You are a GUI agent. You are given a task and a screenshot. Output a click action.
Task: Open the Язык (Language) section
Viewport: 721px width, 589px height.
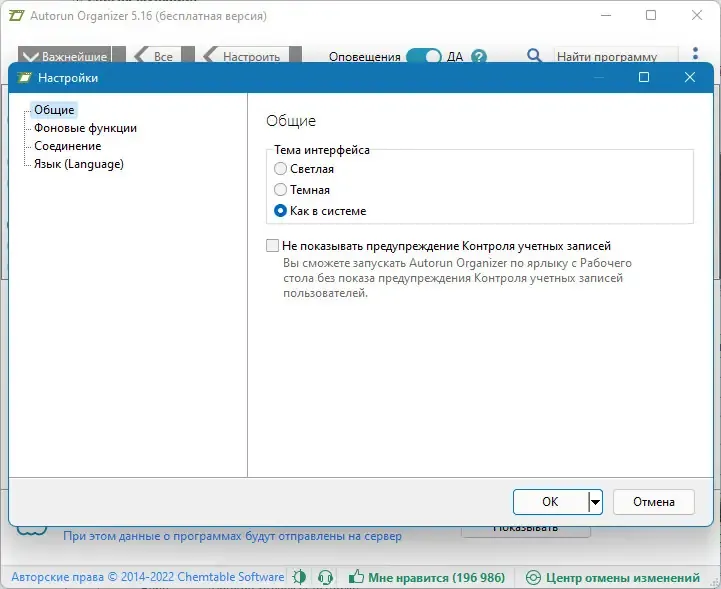[x=79, y=164]
